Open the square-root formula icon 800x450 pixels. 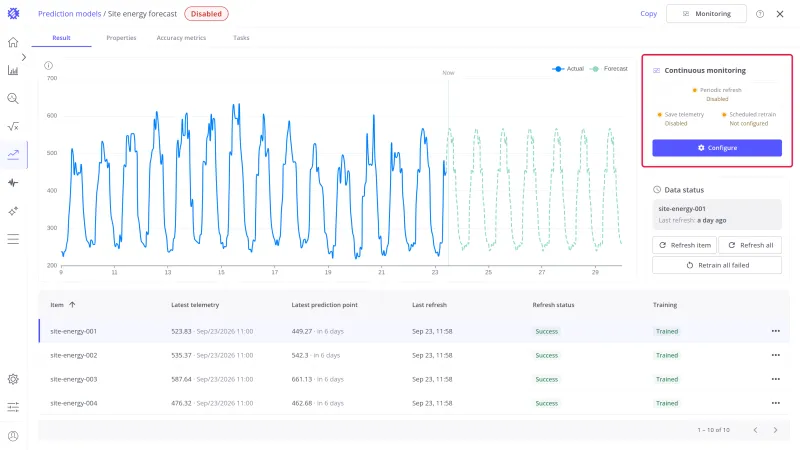(x=13, y=127)
